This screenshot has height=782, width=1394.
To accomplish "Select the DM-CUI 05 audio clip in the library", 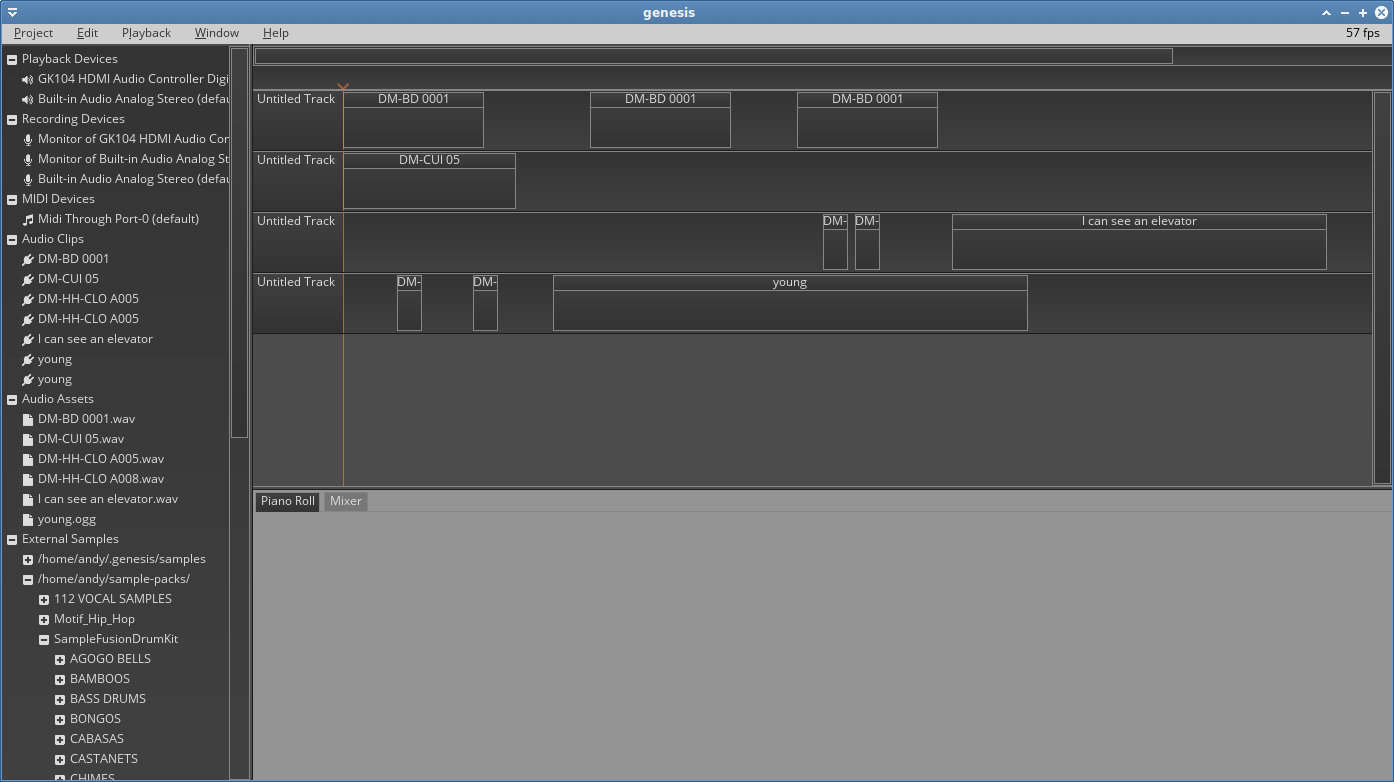I will [68, 279].
